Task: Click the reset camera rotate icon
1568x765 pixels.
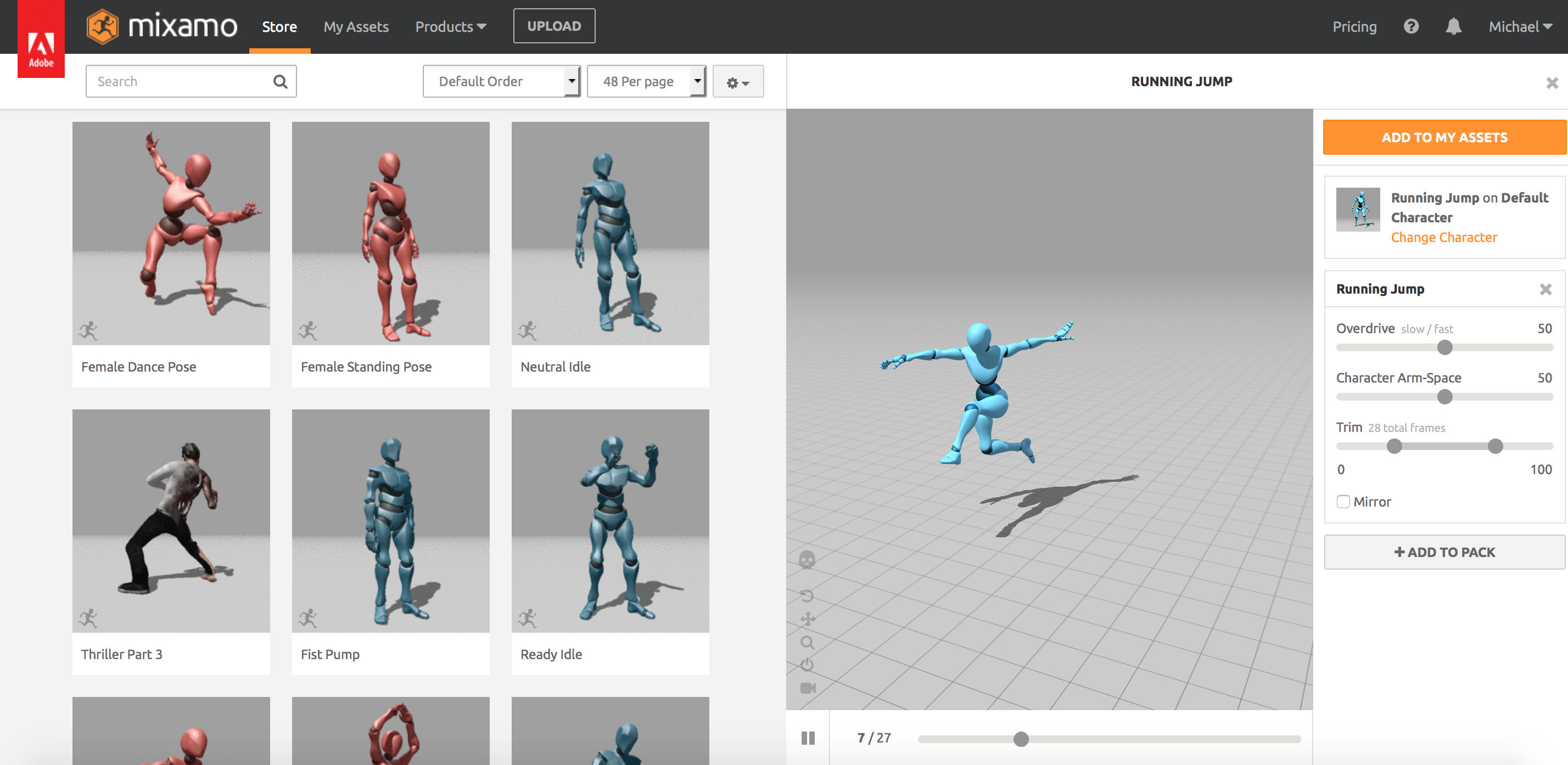Action: point(807,595)
